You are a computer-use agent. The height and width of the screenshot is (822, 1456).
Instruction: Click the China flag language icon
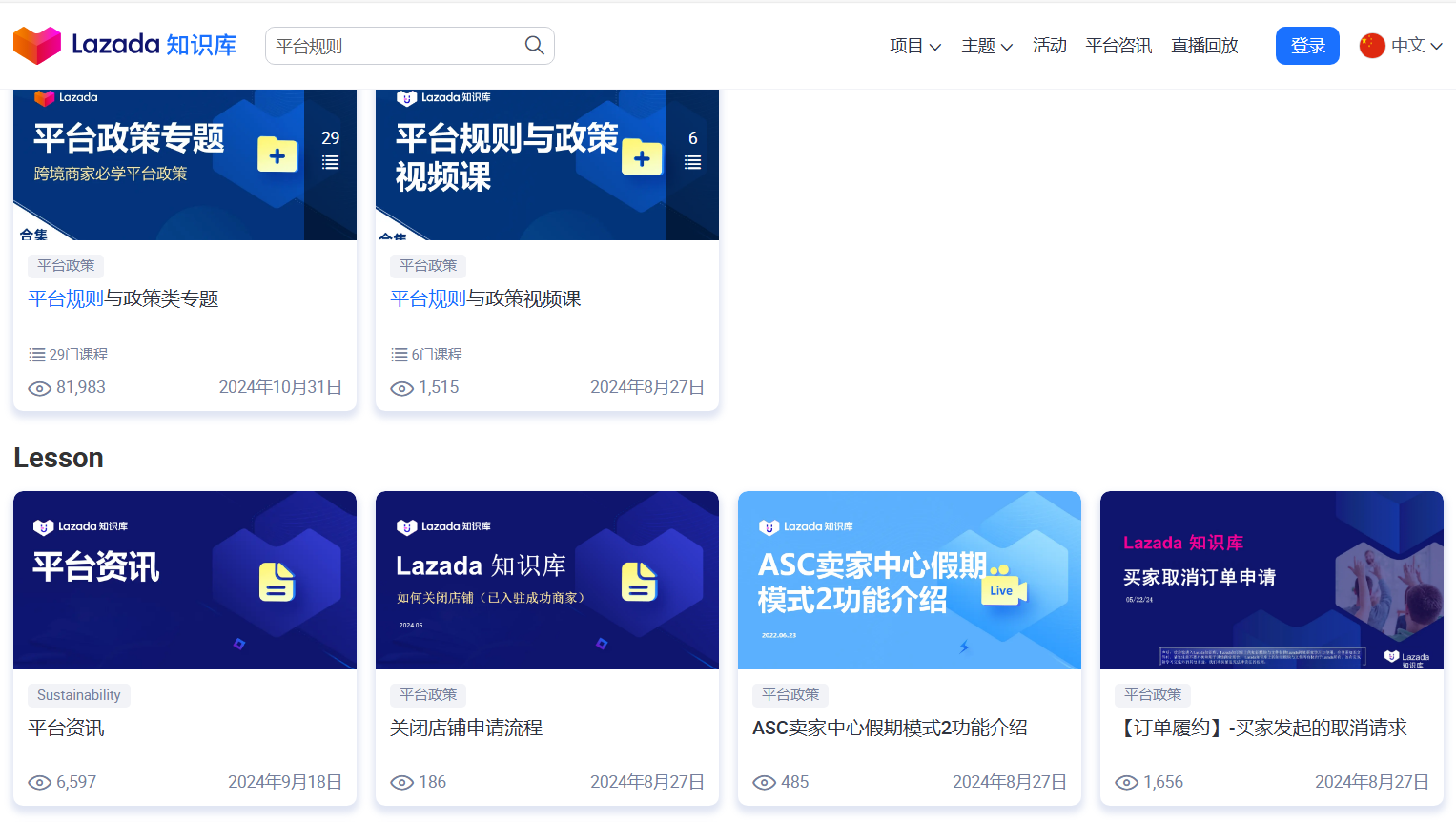[x=1372, y=46]
